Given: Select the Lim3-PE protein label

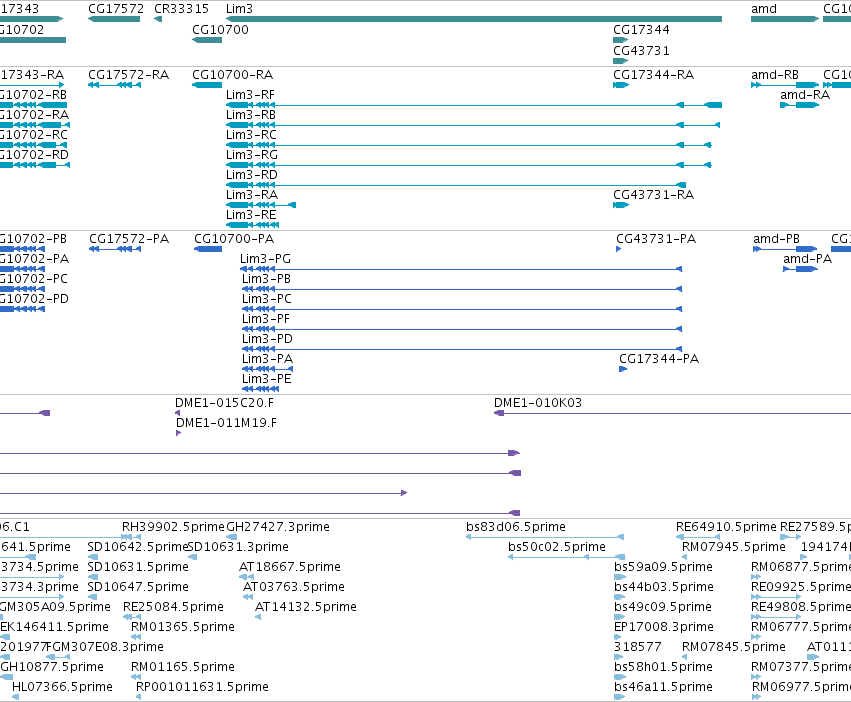Looking at the screenshot, I should point(266,378).
